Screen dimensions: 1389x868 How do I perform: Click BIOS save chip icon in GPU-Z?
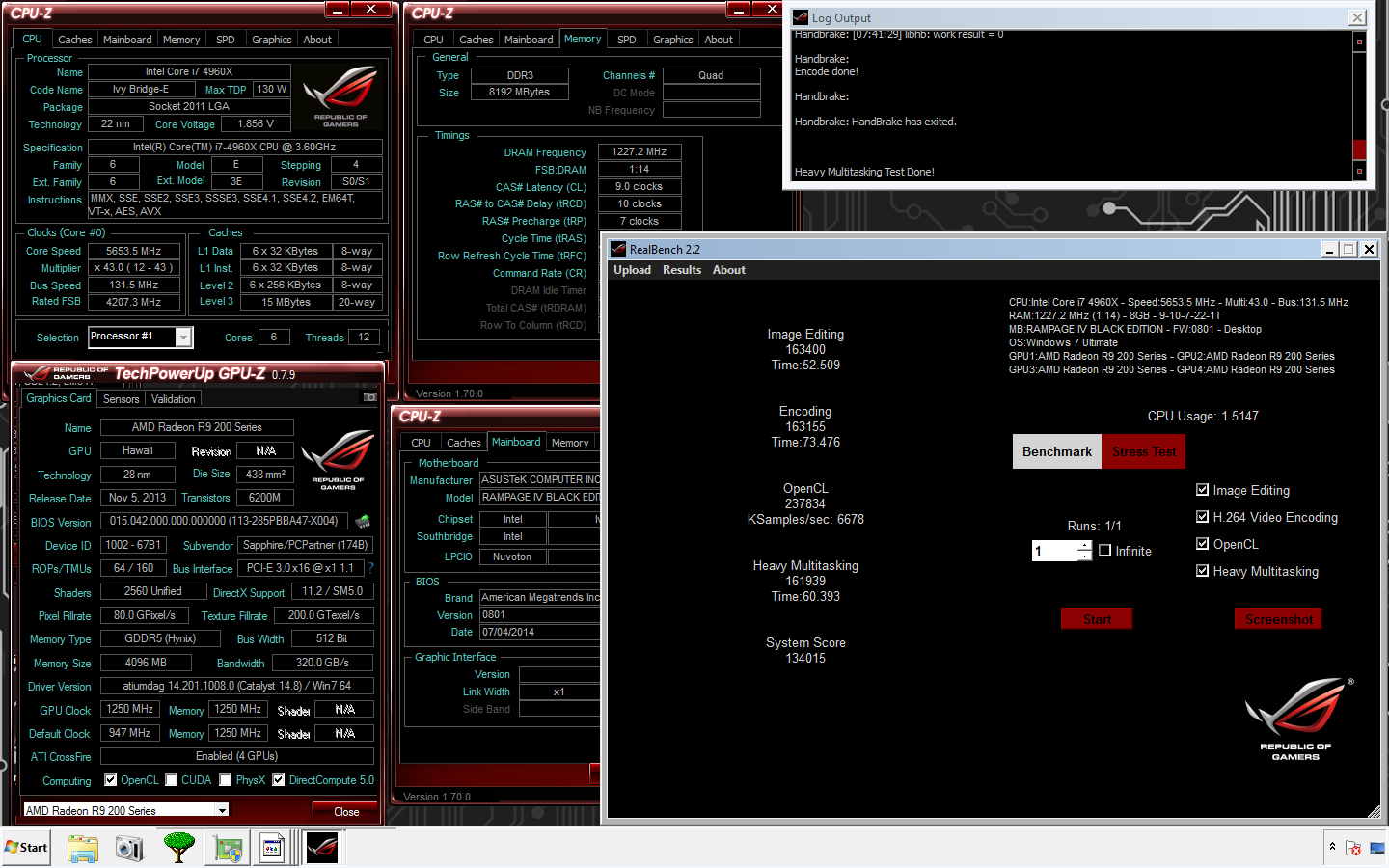363,522
